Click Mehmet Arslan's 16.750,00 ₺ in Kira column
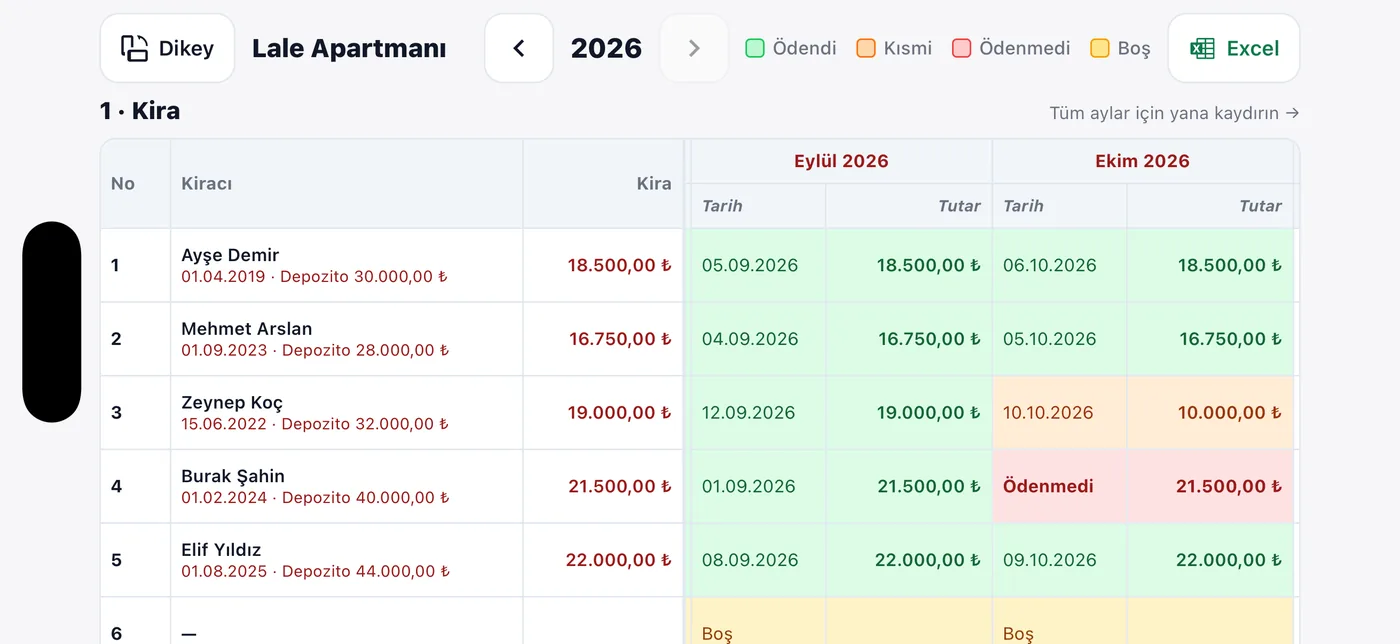The image size is (1400, 644). click(620, 339)
